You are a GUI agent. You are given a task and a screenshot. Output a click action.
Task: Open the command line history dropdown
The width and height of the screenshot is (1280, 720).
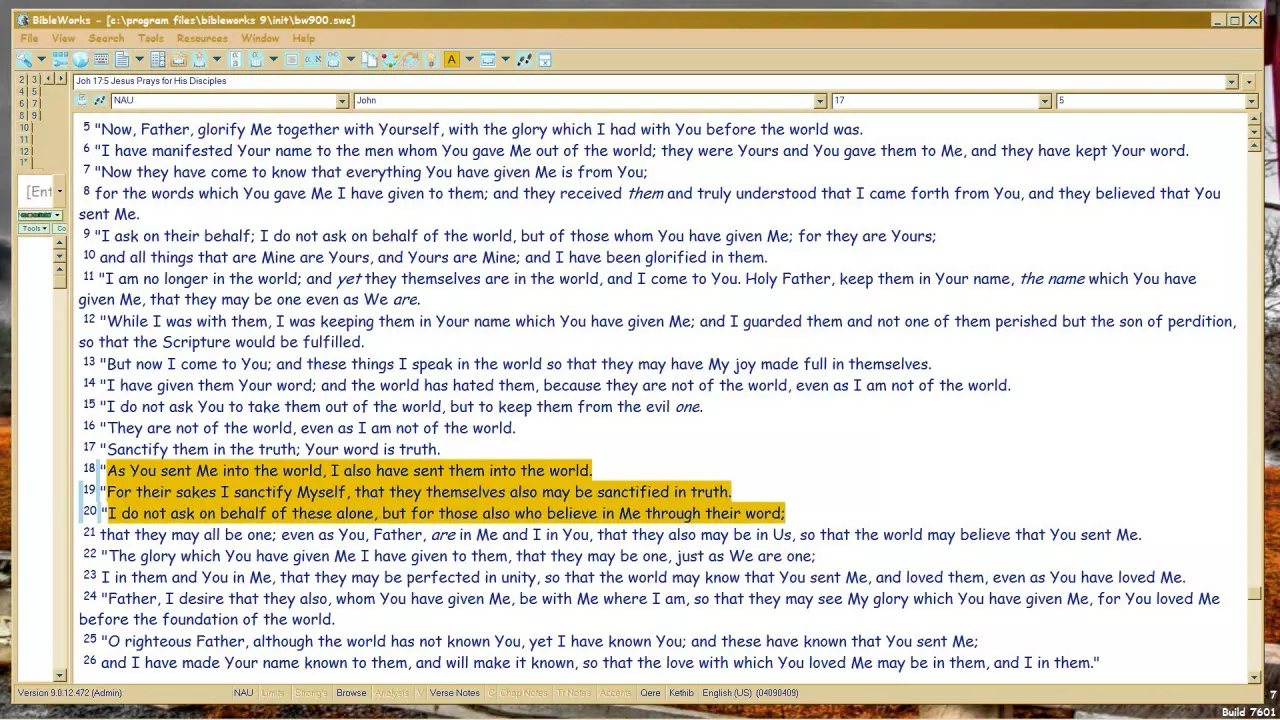[x=59, y=191]
